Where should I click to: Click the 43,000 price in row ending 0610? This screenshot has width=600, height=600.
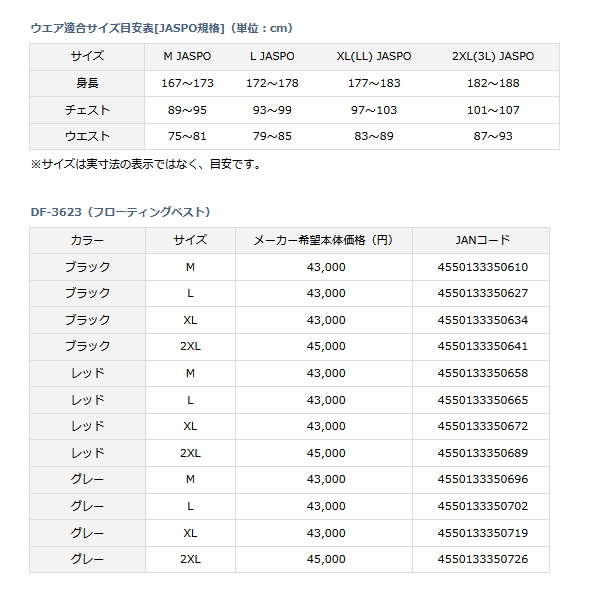pos(326,267)
